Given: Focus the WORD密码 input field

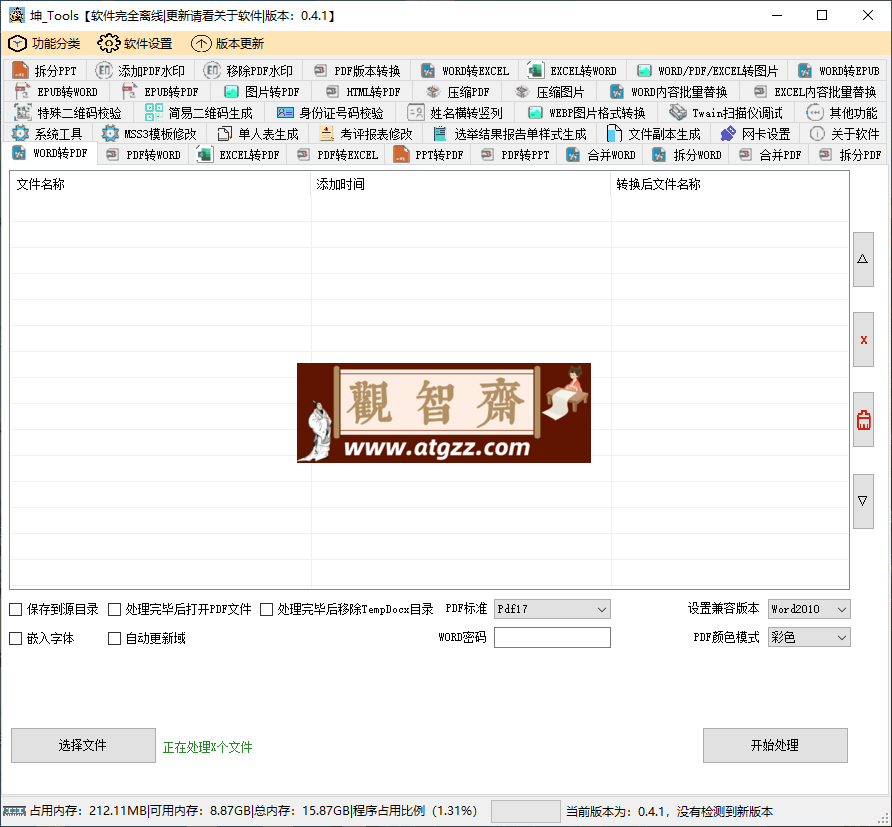Looking at the screenshot, I should (x=552, y=638).
